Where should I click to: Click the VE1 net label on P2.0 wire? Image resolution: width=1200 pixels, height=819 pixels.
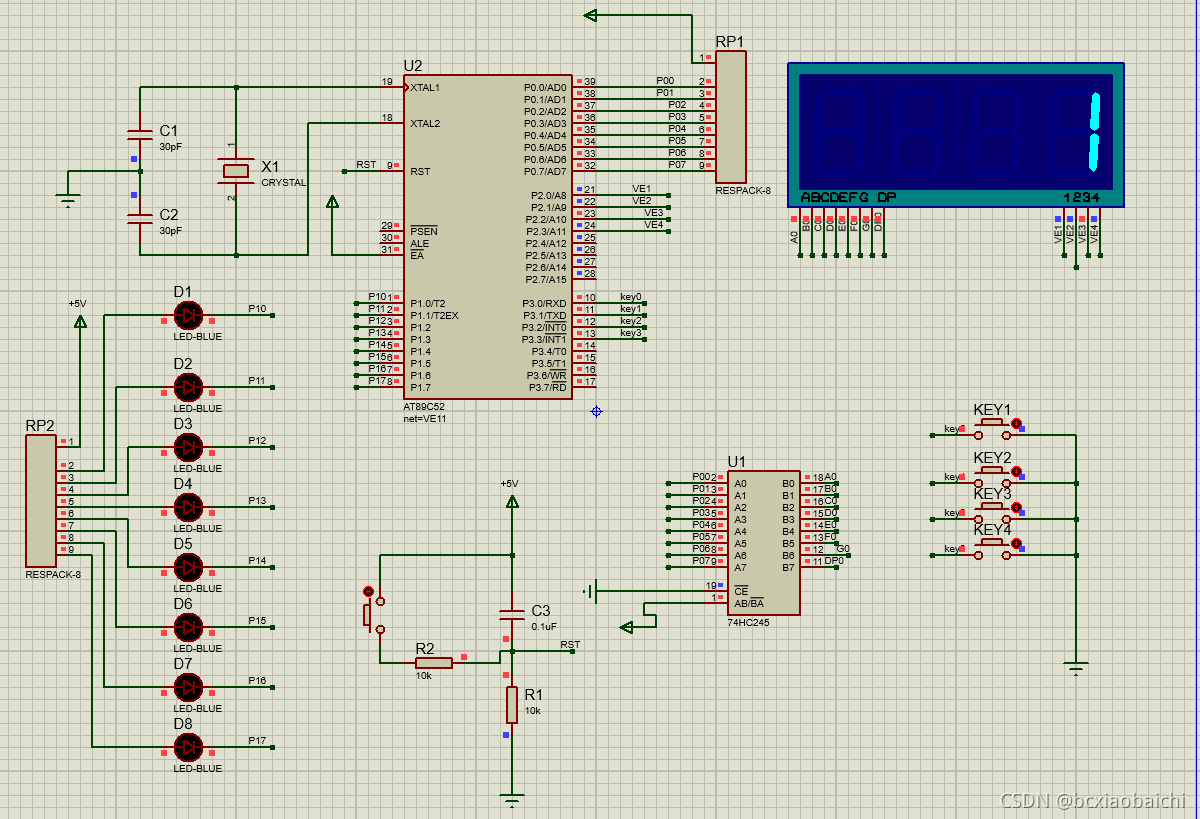click(x=641, y=189)
